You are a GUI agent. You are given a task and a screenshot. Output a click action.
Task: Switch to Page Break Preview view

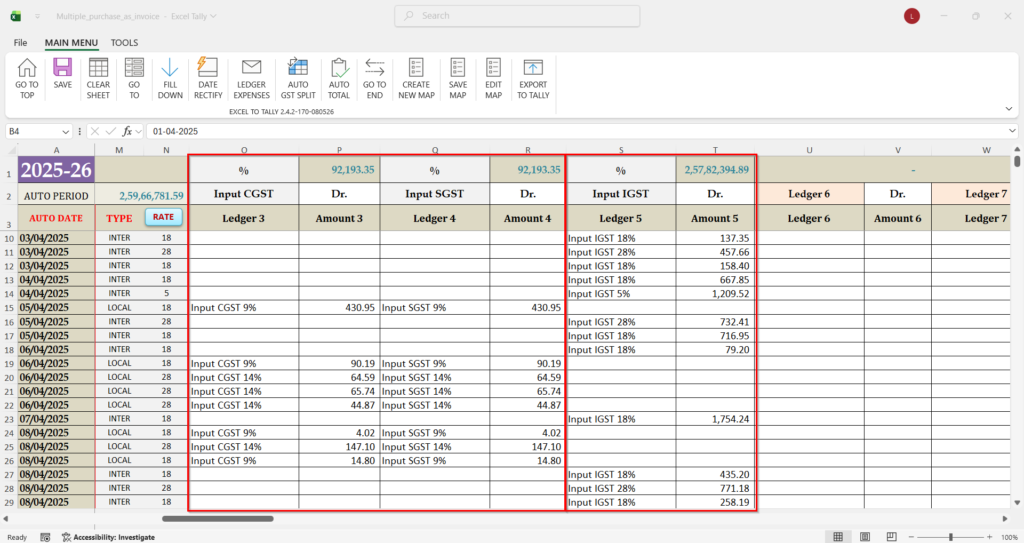891,537
